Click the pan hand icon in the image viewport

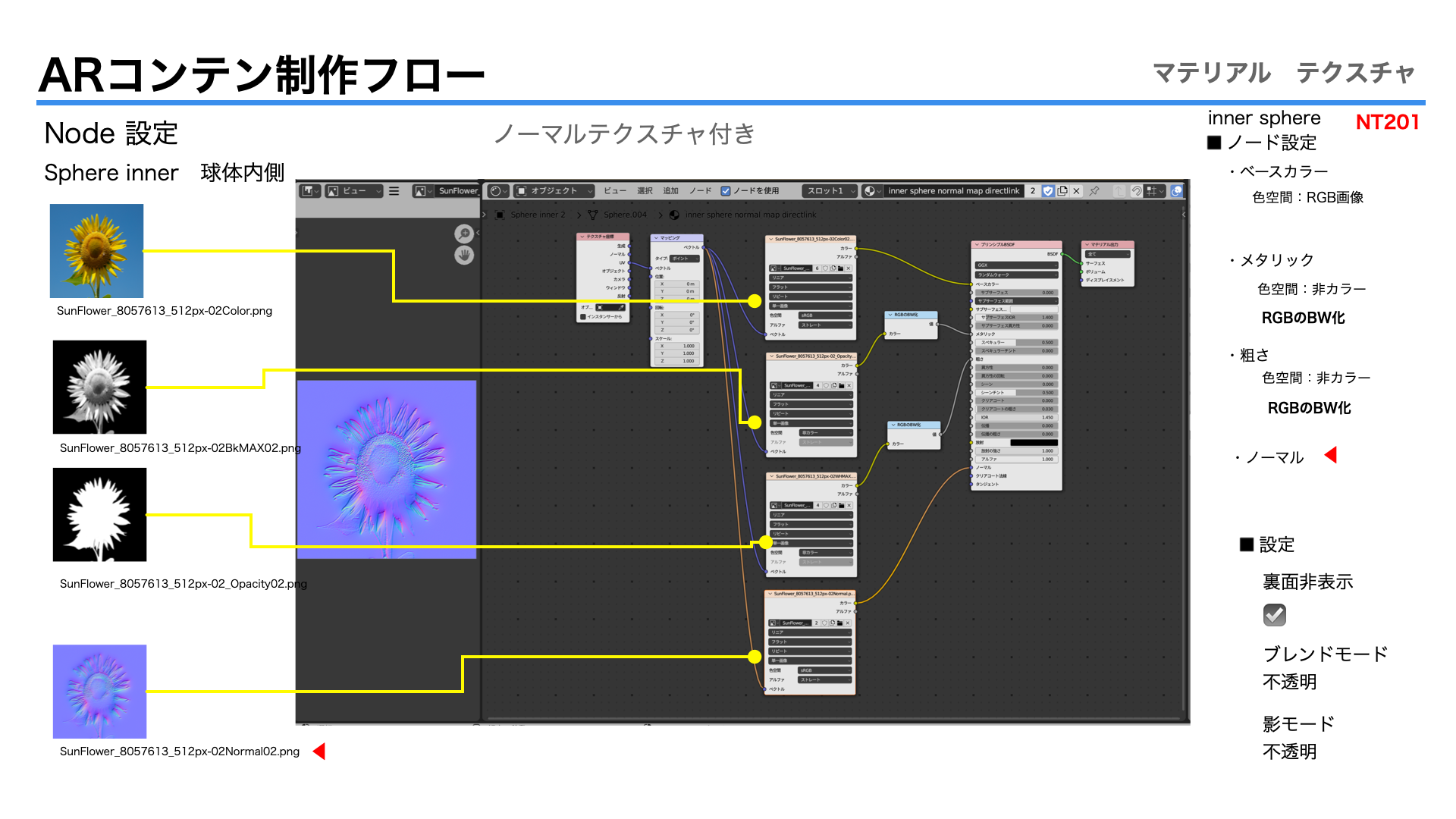pyautogui.click(x=464, y=256)
